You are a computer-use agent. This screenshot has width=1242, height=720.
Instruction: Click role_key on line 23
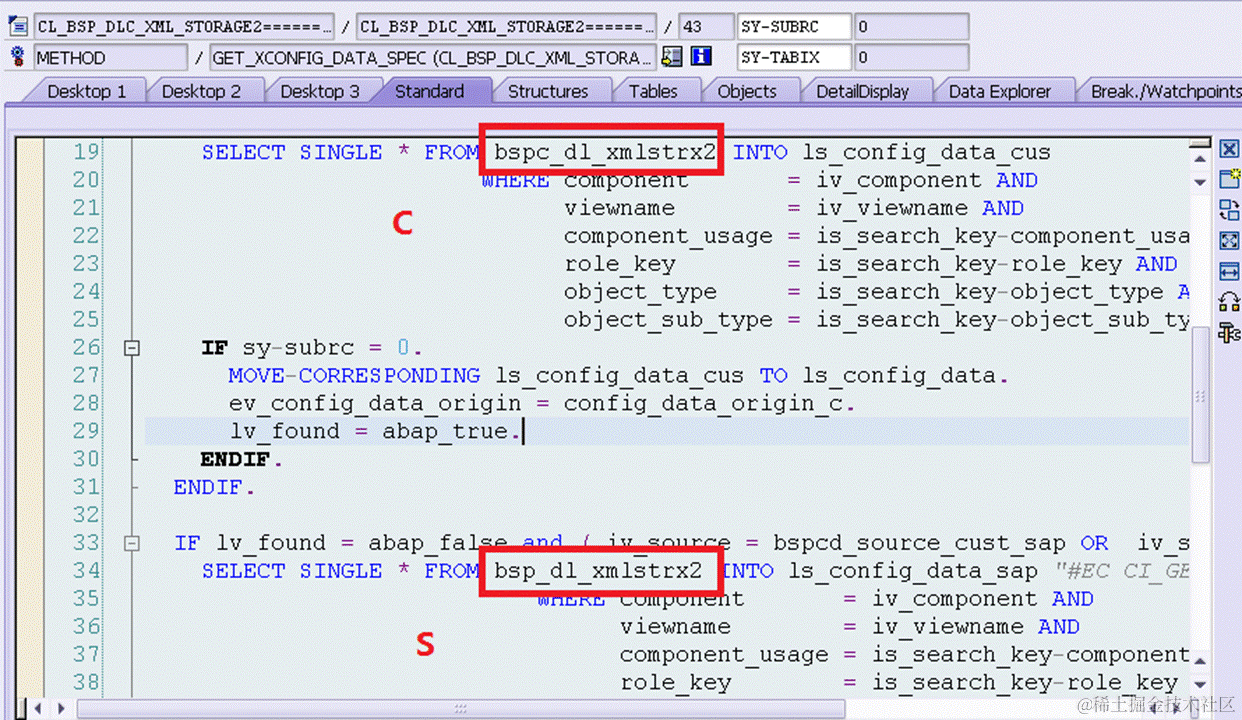pyautogui.click(x=619, y=264)
